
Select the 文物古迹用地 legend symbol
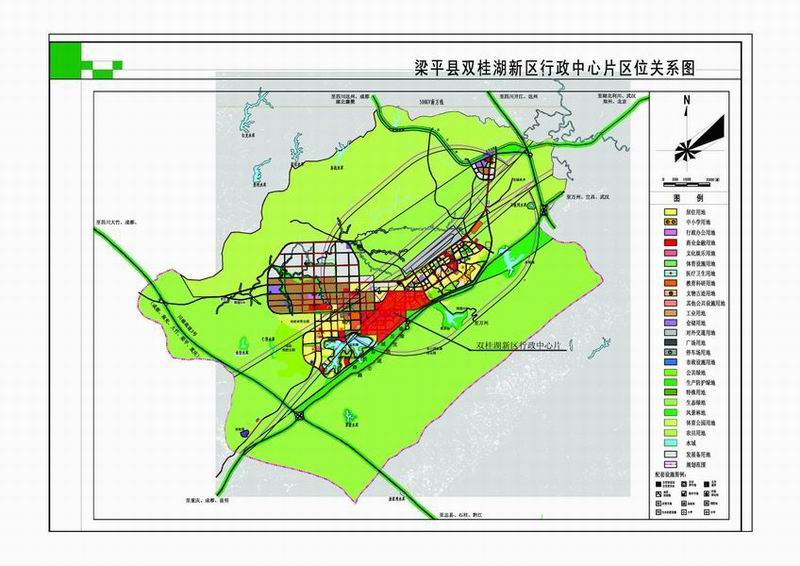tap(670, 293)
